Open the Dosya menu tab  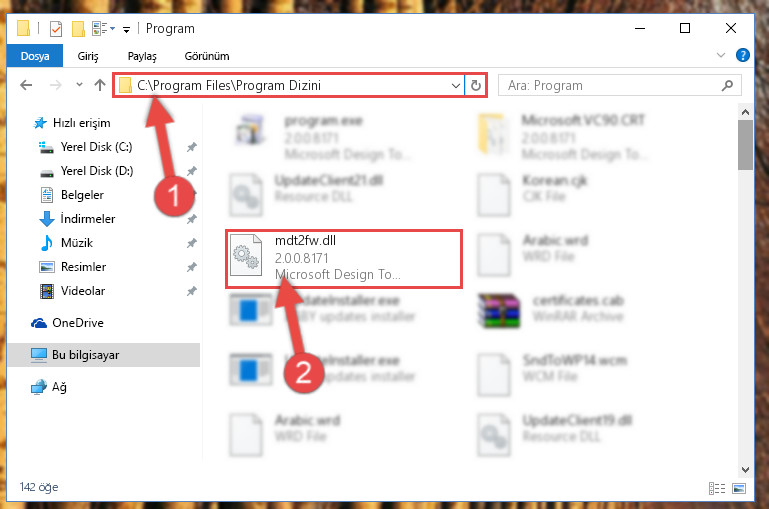pos(35,56)
